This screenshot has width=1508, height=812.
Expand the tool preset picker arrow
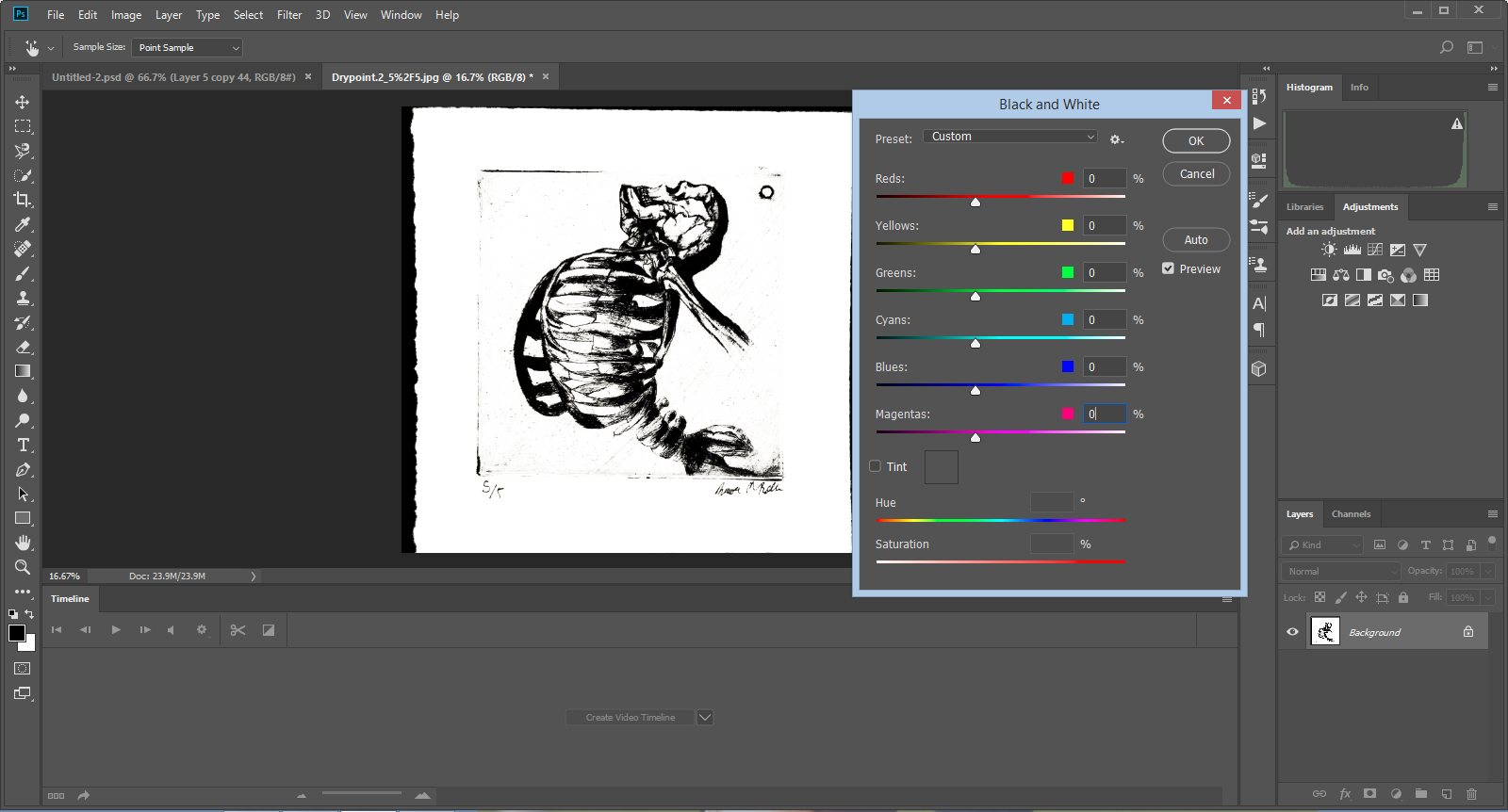pyautogui.click(x=51, y=47)
